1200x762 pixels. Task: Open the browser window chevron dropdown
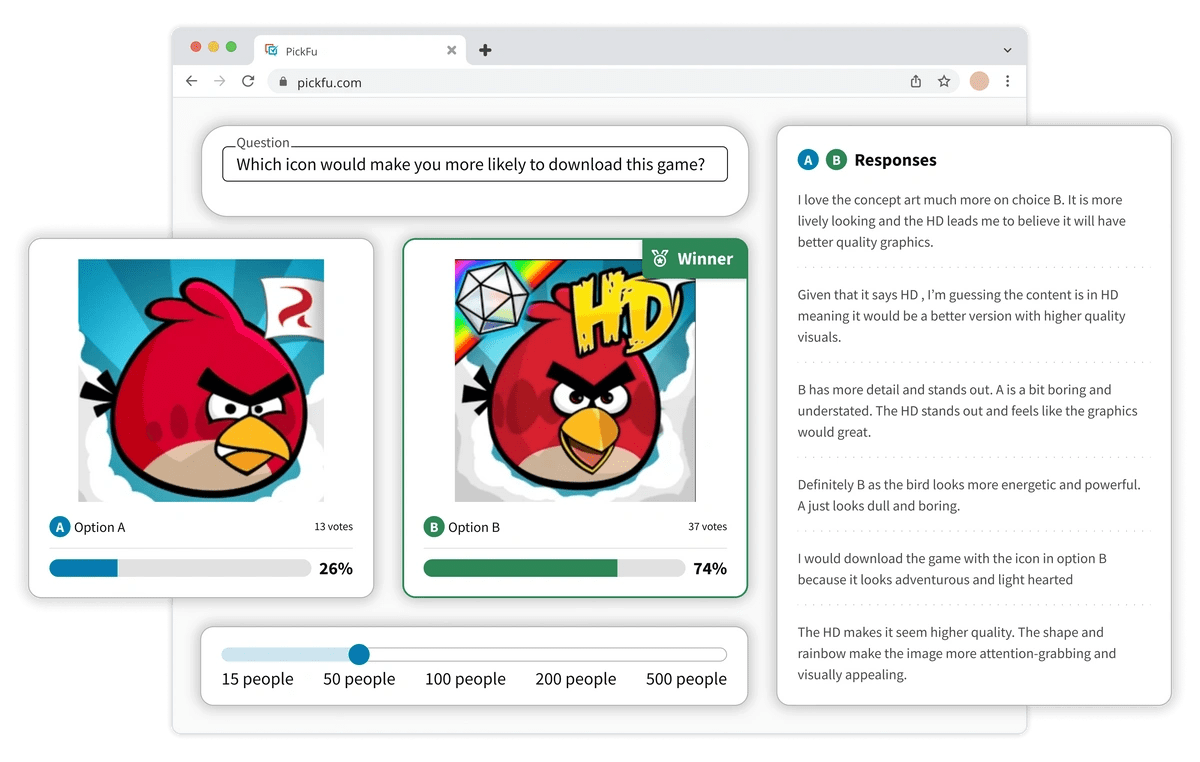click(x=1006, y=48)
